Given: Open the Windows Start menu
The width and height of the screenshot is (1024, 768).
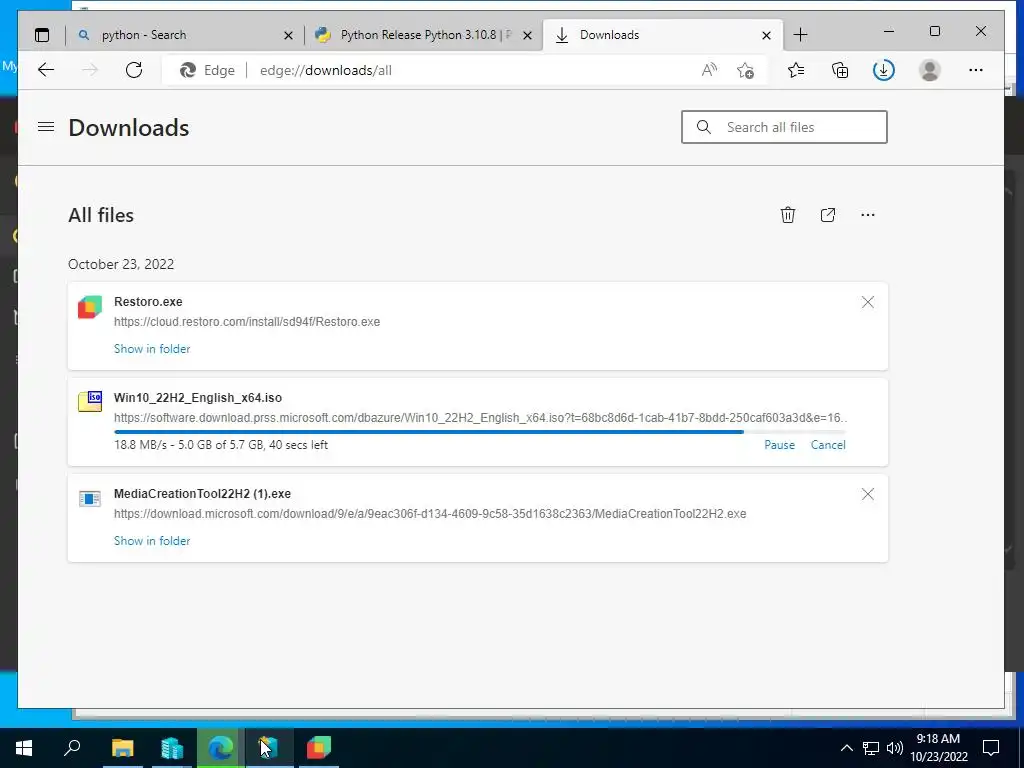Looking at the screenshot, I should coord(24,748).
